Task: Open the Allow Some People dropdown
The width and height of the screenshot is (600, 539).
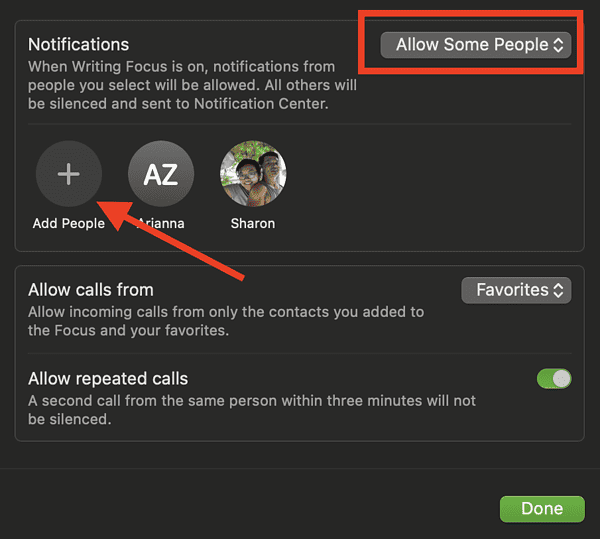Action: (x=476, y=45)
